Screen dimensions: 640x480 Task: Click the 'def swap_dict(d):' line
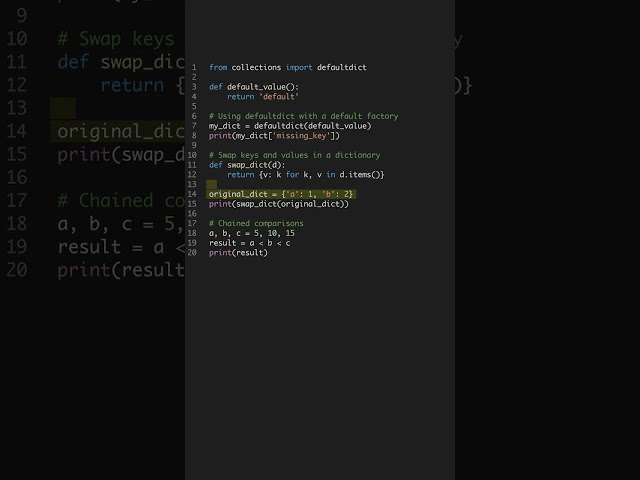click(x=247, y=165)
